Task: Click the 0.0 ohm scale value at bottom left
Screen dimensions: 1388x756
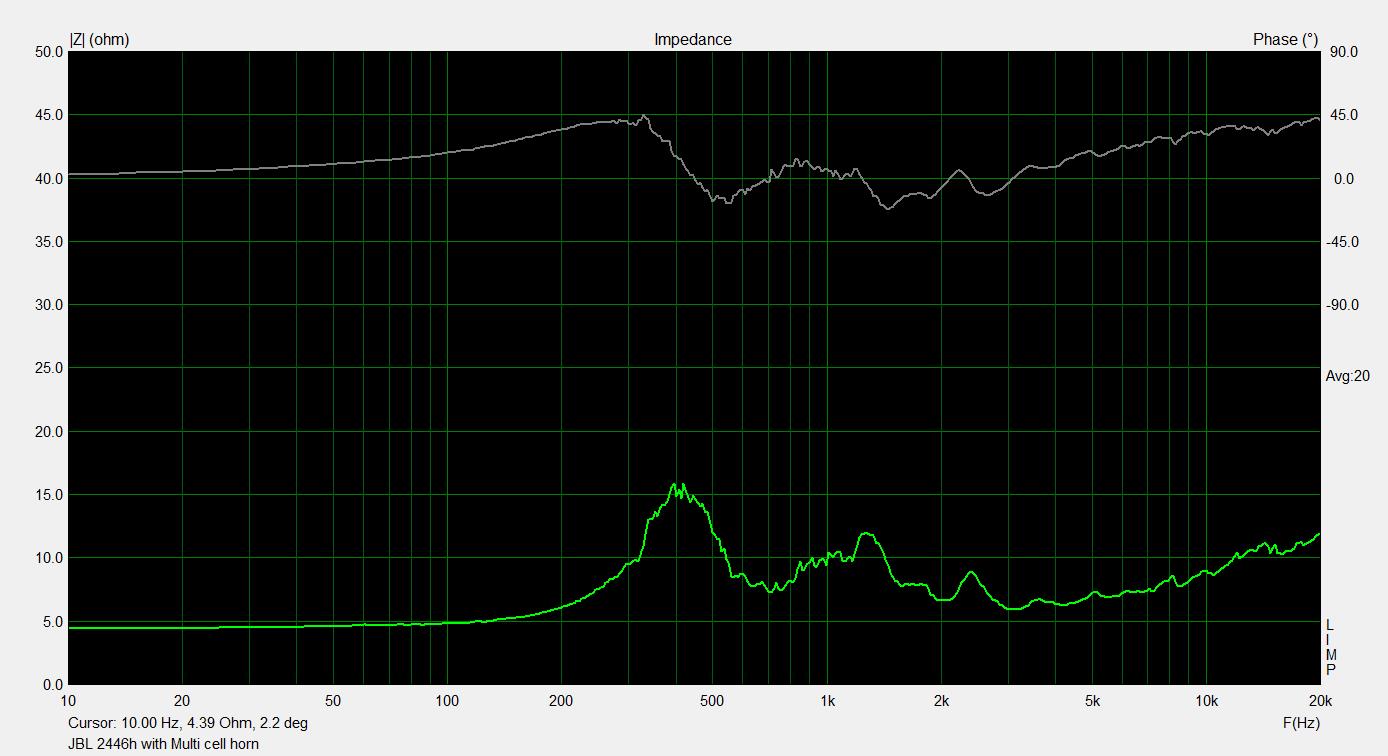Action: pyautogui.click(x=51, y=685)
